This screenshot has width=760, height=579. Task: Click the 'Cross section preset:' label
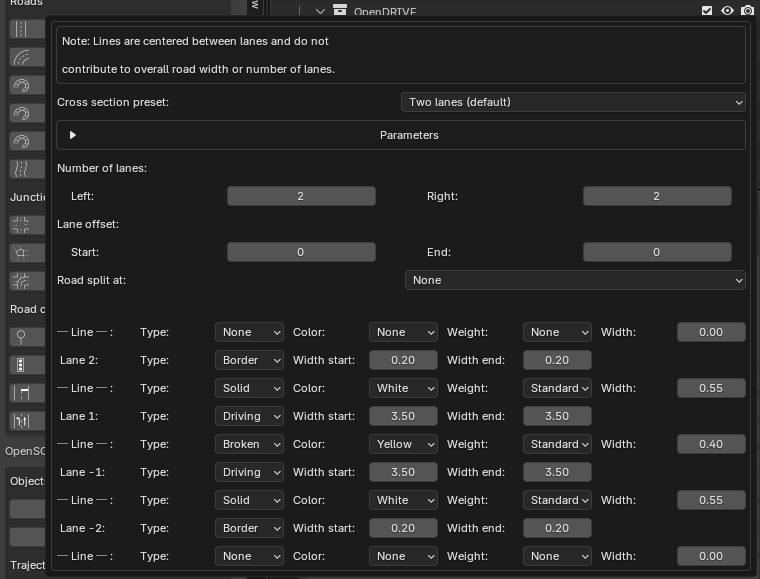113,103
